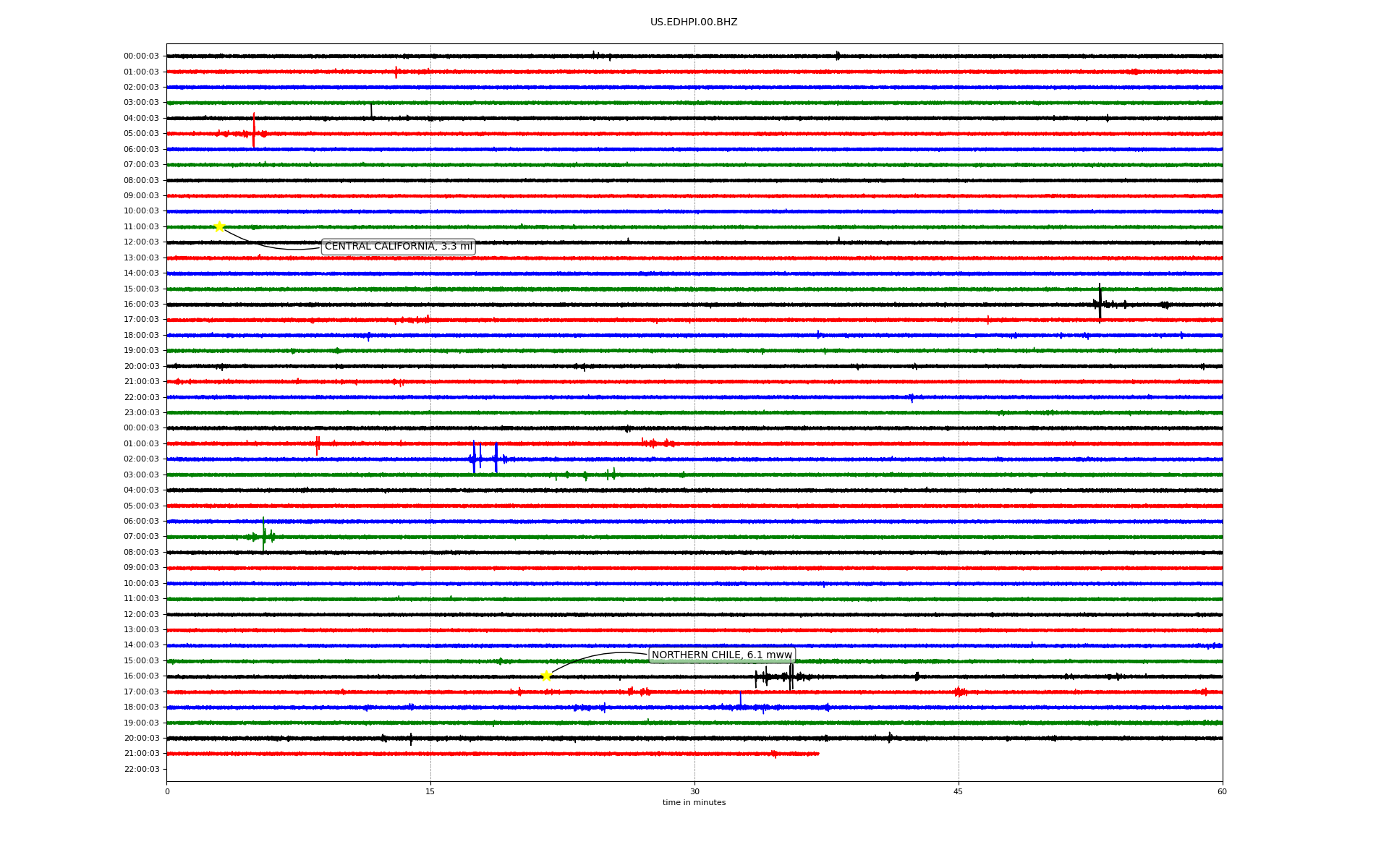Click the CENTRAL CALIFORNIA, 3.3 ml annotation label
1389x868 pixels.
point(398,247)
